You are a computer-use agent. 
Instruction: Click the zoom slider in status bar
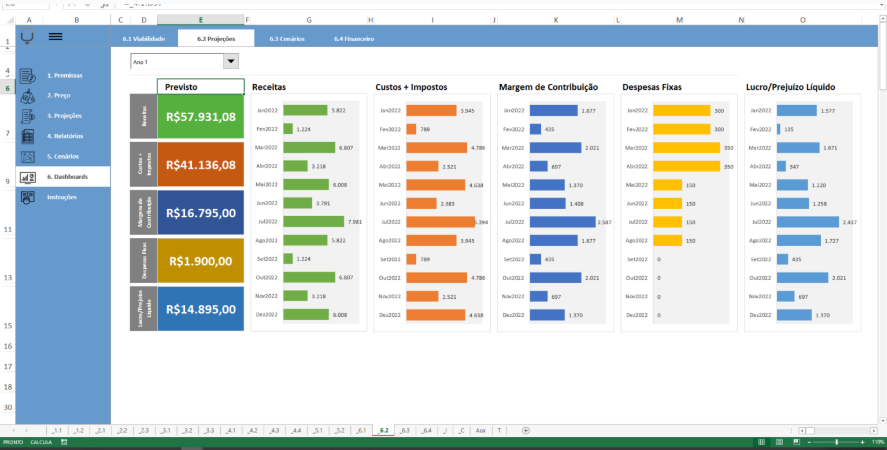836,442
